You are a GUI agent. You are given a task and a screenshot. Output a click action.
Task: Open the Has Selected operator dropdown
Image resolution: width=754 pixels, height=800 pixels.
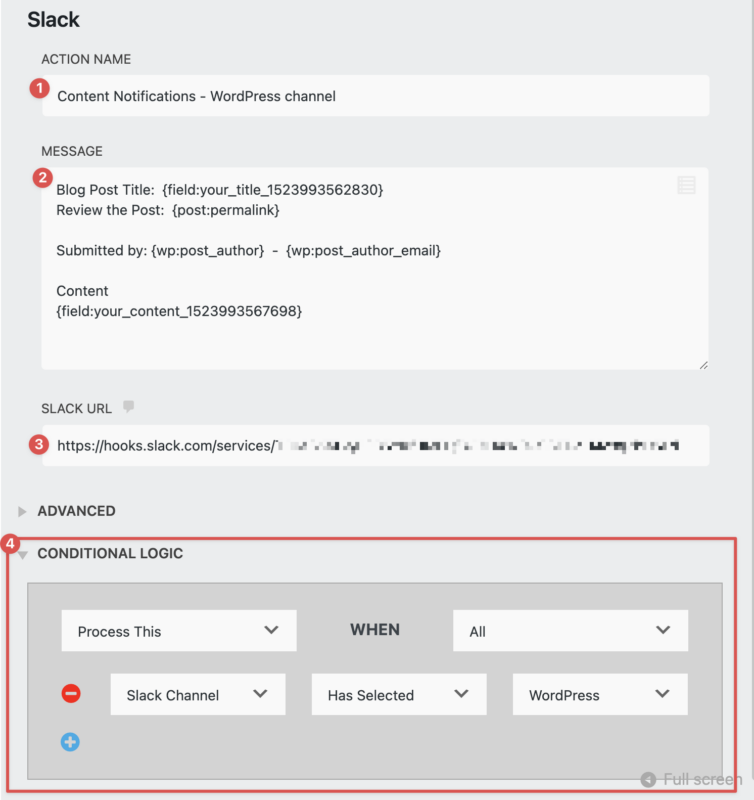coord(398,693)
